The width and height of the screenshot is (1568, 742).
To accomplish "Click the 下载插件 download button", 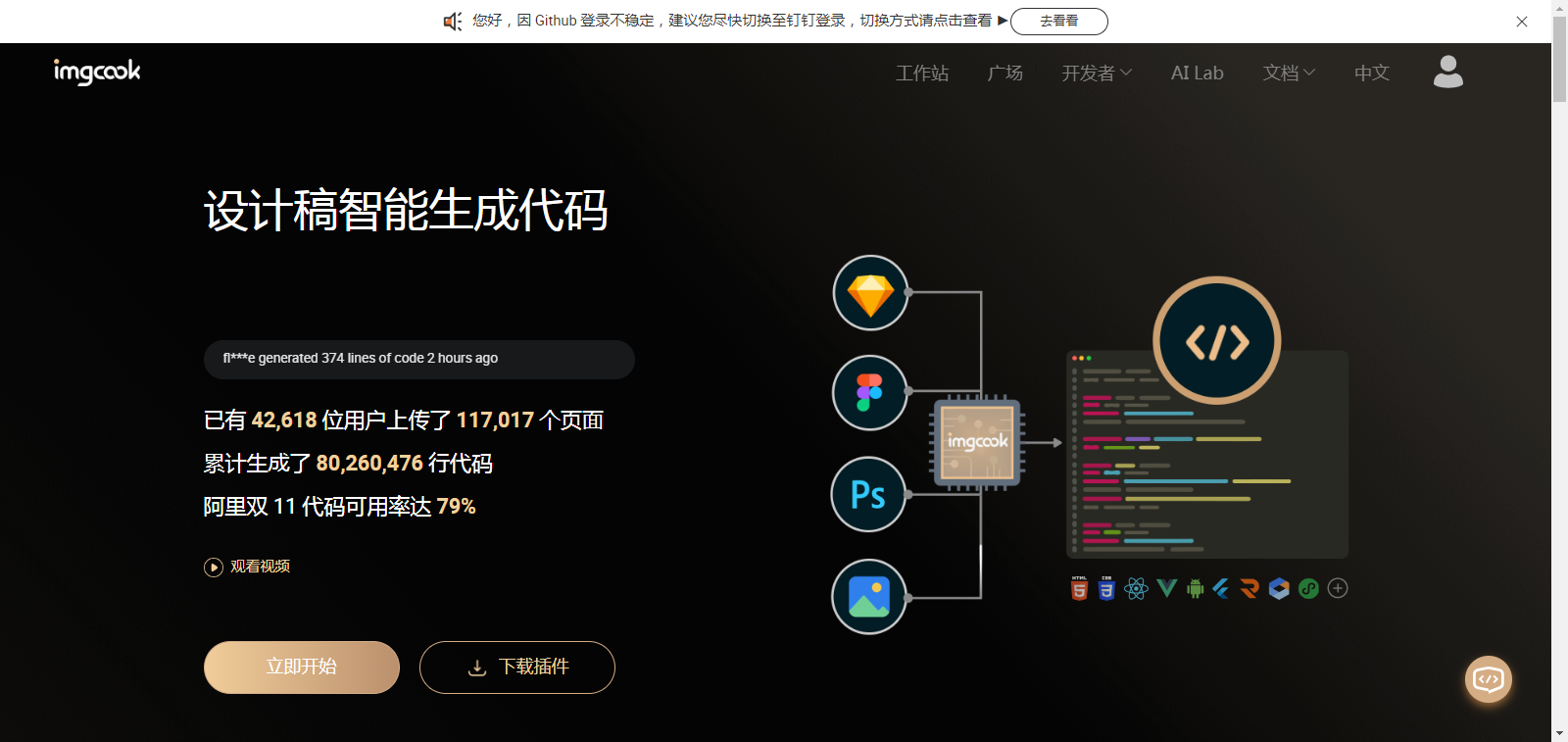I will pyautogui.click(x=517, y=668).
